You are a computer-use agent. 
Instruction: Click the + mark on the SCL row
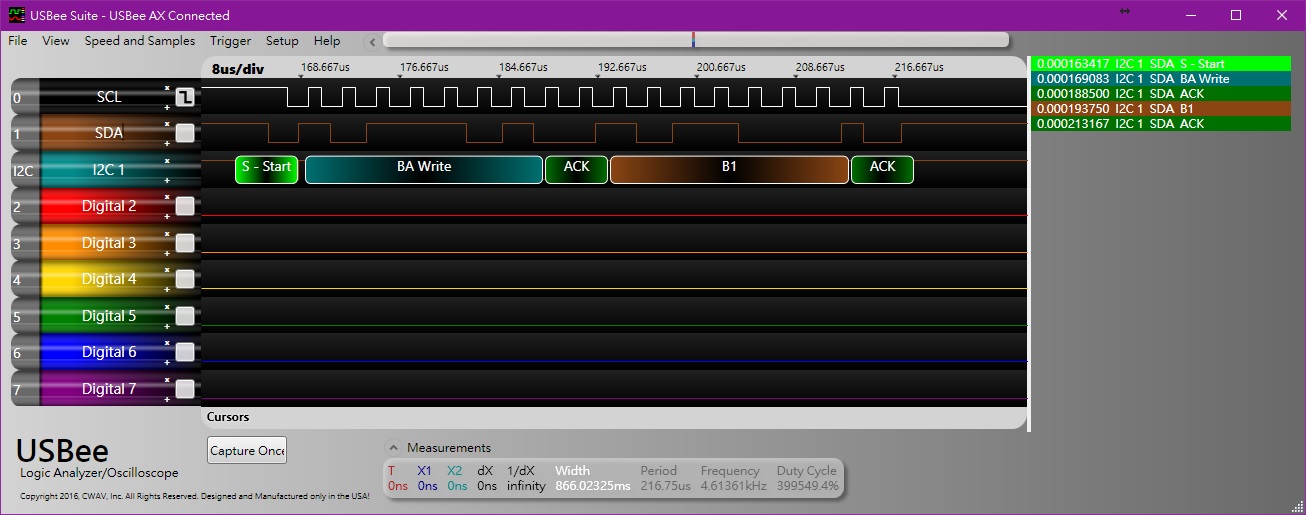(x=167, y=107)
